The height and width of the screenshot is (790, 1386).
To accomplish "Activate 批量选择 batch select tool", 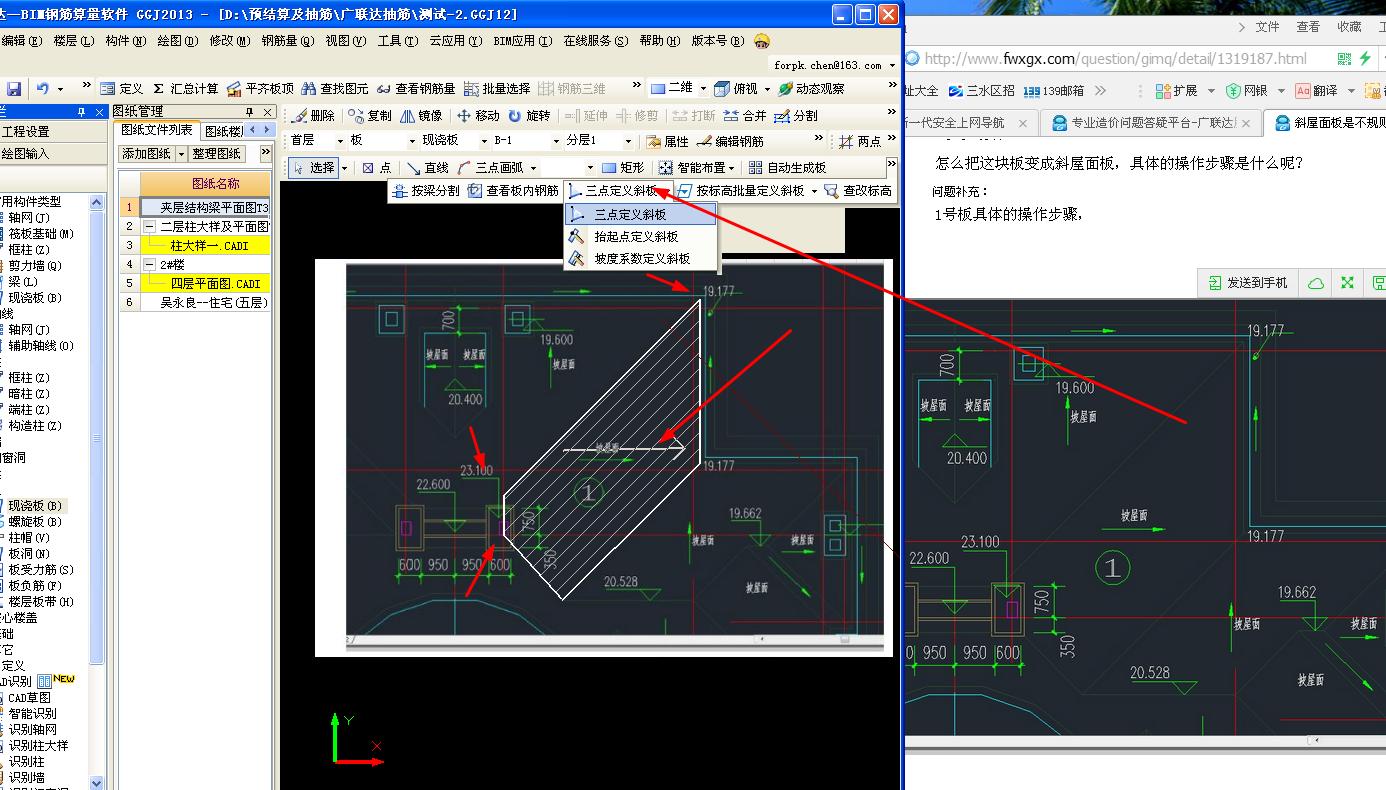I will coord(497,89).
